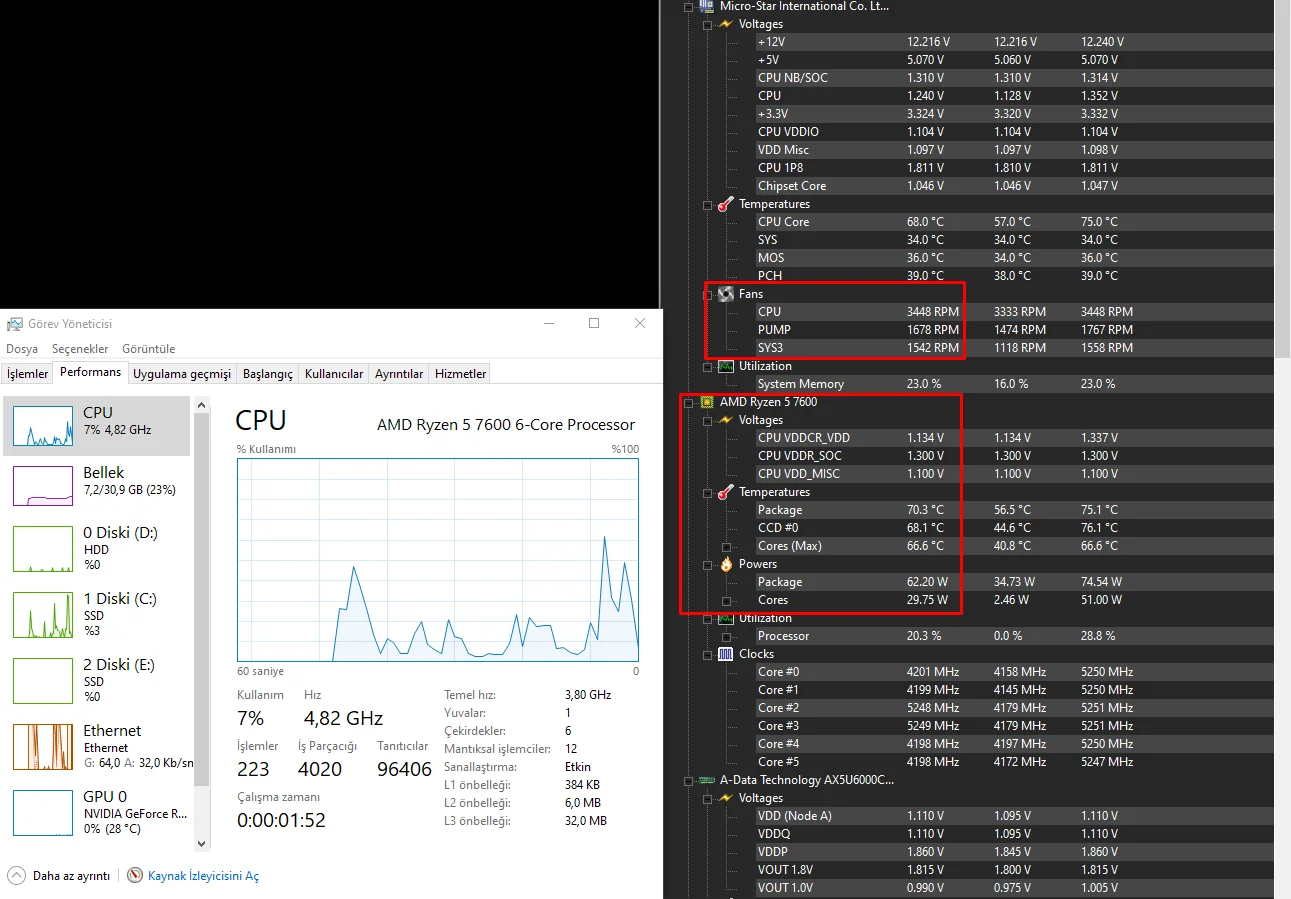
Task: Open the Kaynak İzleyicisini Aç link
Action: click(203, 876)
